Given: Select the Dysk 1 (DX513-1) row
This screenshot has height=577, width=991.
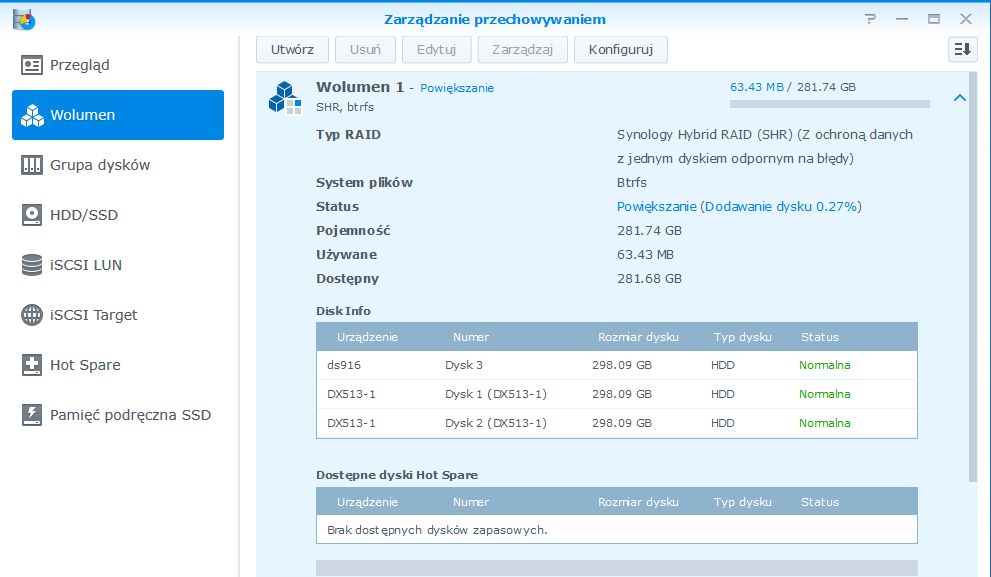Looking at the screenshot, I should (x=617, y=394).
